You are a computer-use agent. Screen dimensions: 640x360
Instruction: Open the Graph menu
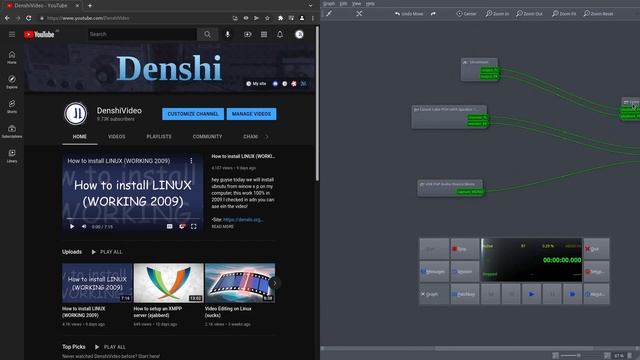329,4
